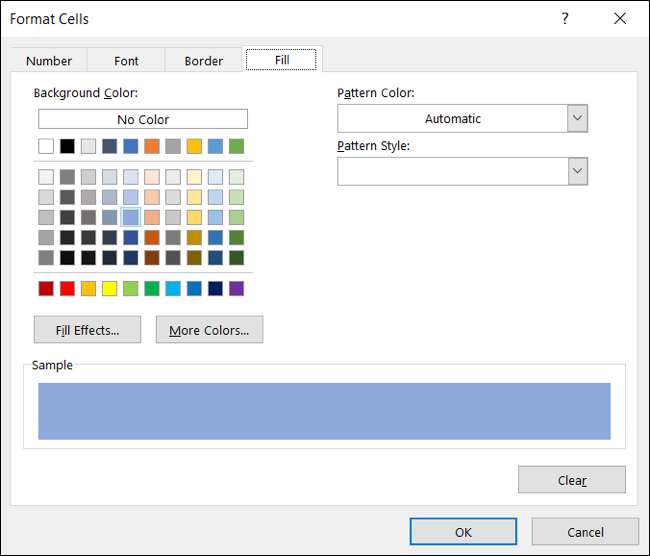
Task: Select the orange swatch in the top row
Action: click(152, 146)
